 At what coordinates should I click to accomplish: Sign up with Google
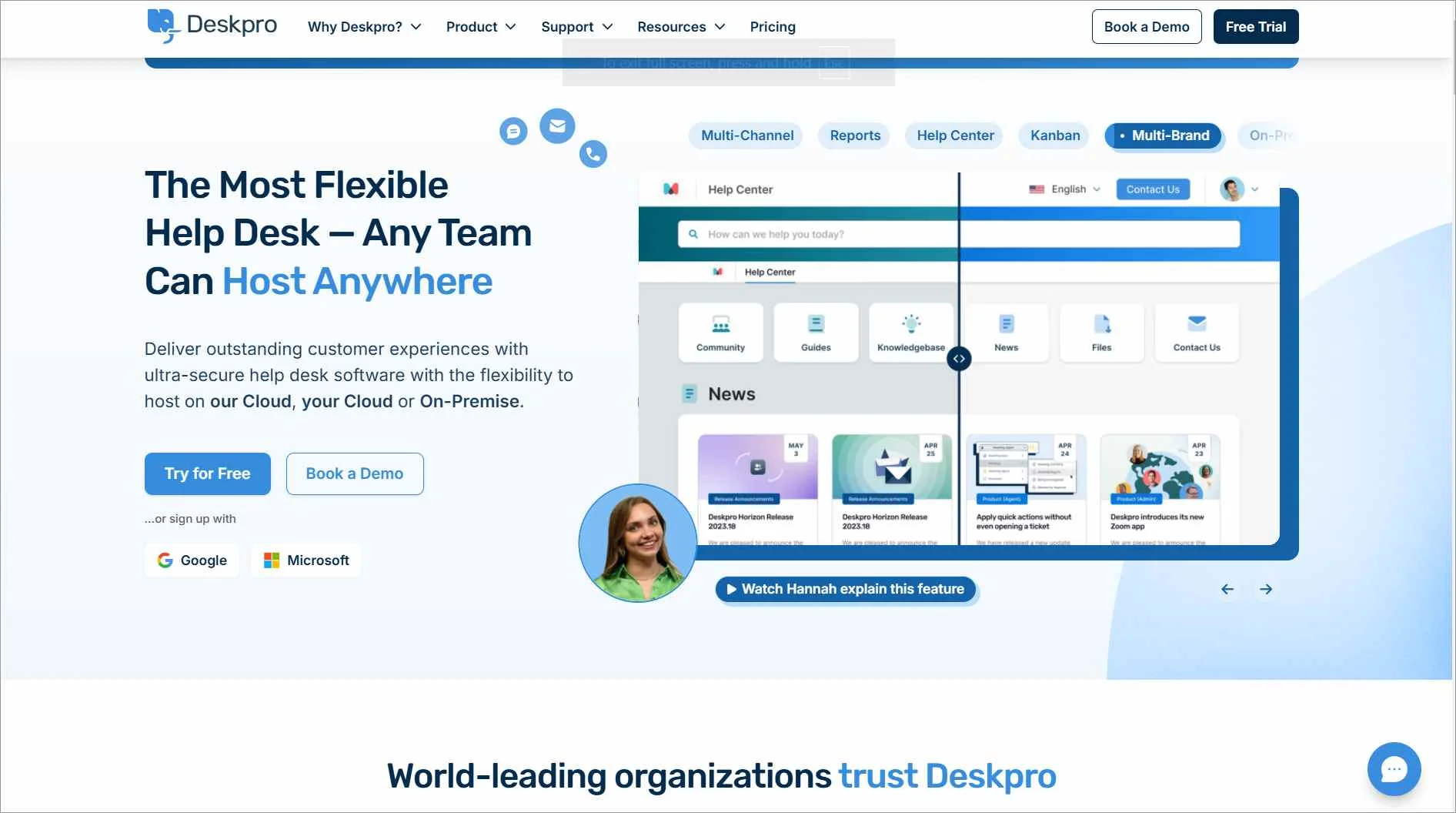tap(192, 560)
